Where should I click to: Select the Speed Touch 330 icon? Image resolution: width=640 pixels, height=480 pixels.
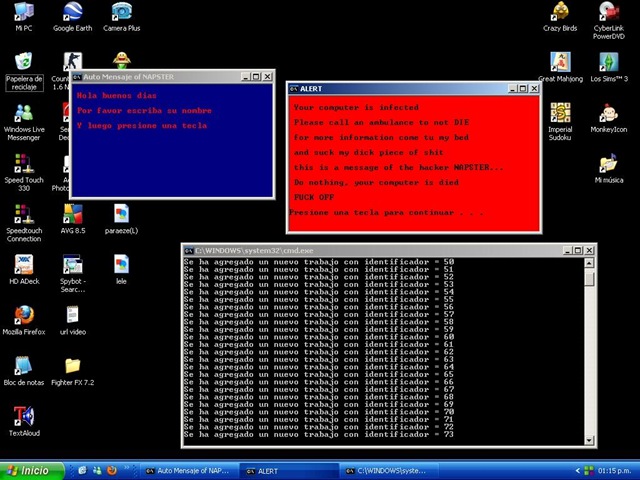tap(24, 172)
